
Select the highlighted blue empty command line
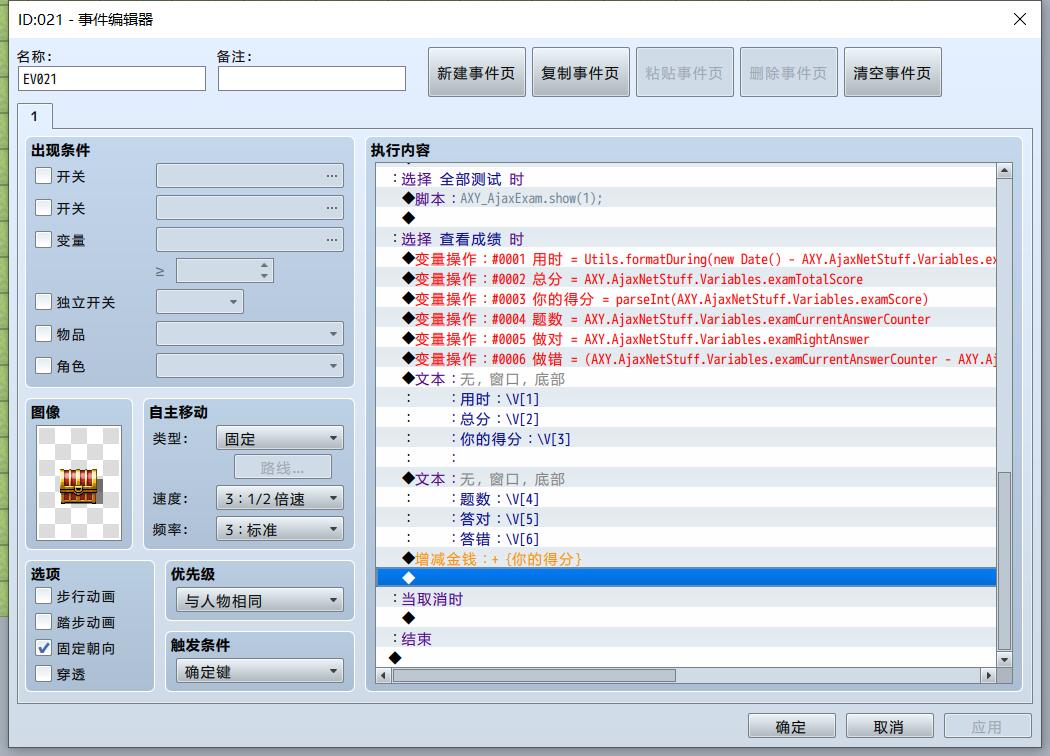(x=686, y=577)
